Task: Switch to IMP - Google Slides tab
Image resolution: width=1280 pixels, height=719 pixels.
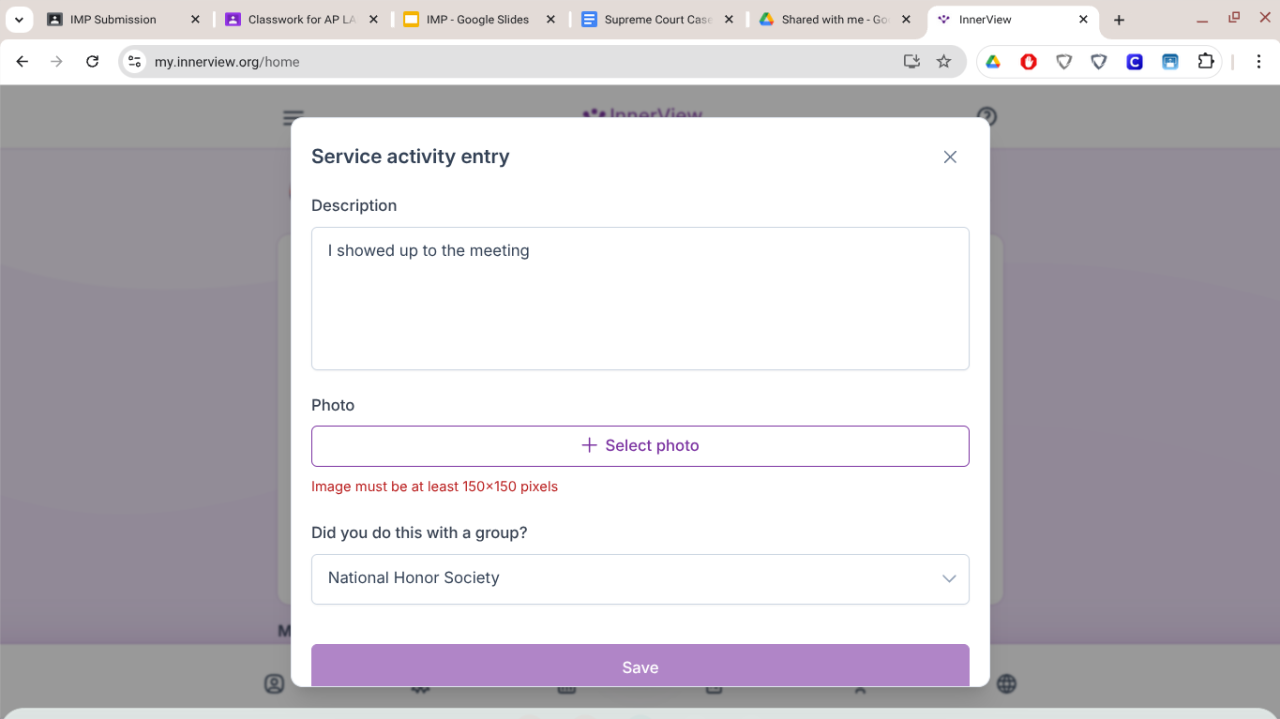Action: (477, 20)
